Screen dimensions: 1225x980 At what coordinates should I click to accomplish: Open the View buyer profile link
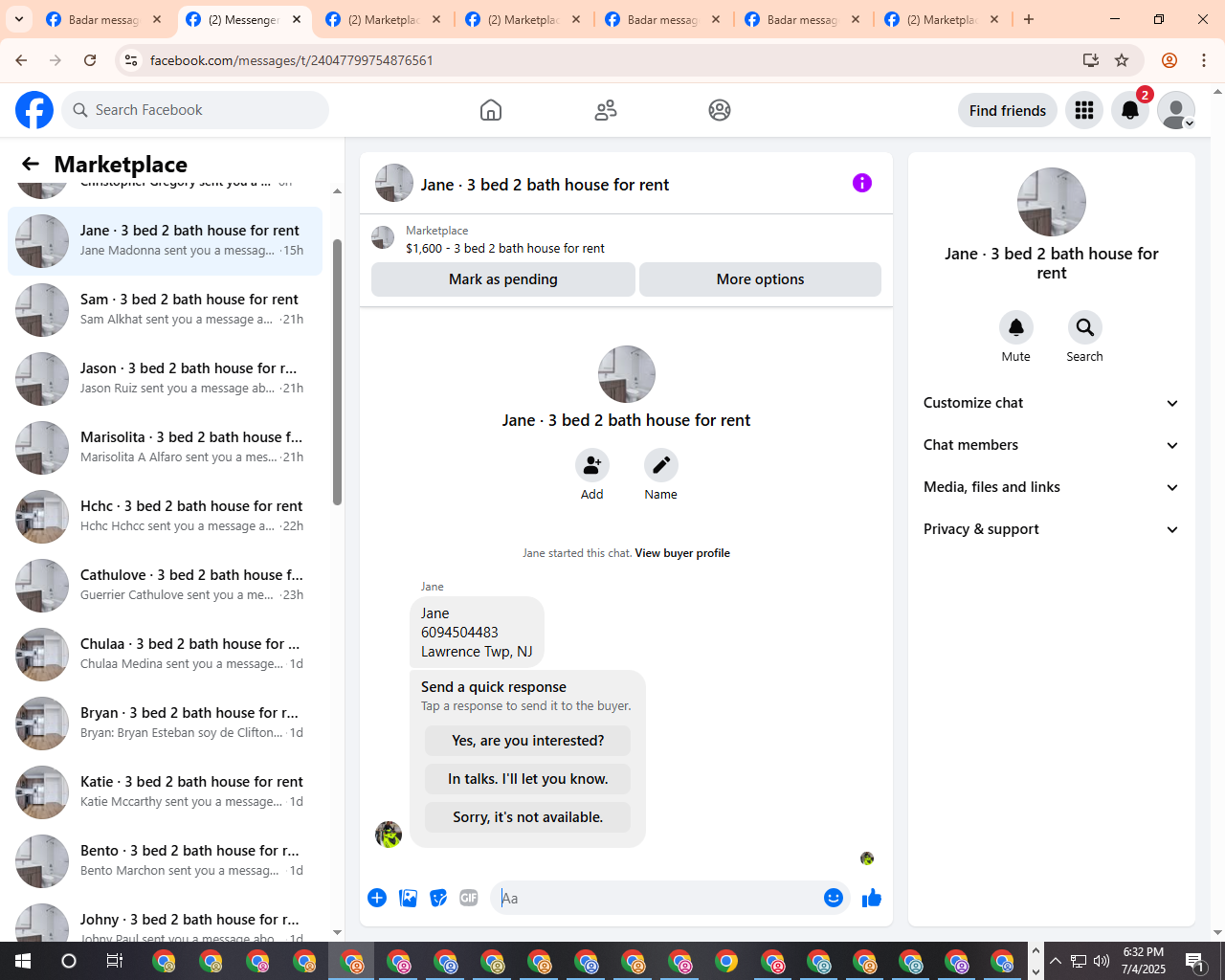click(682, 553)
